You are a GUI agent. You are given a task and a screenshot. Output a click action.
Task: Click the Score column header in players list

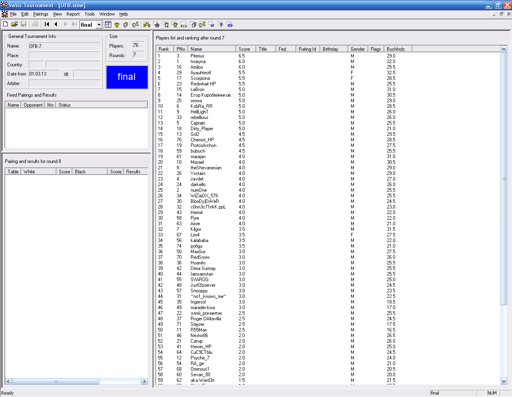pos(245,49)
